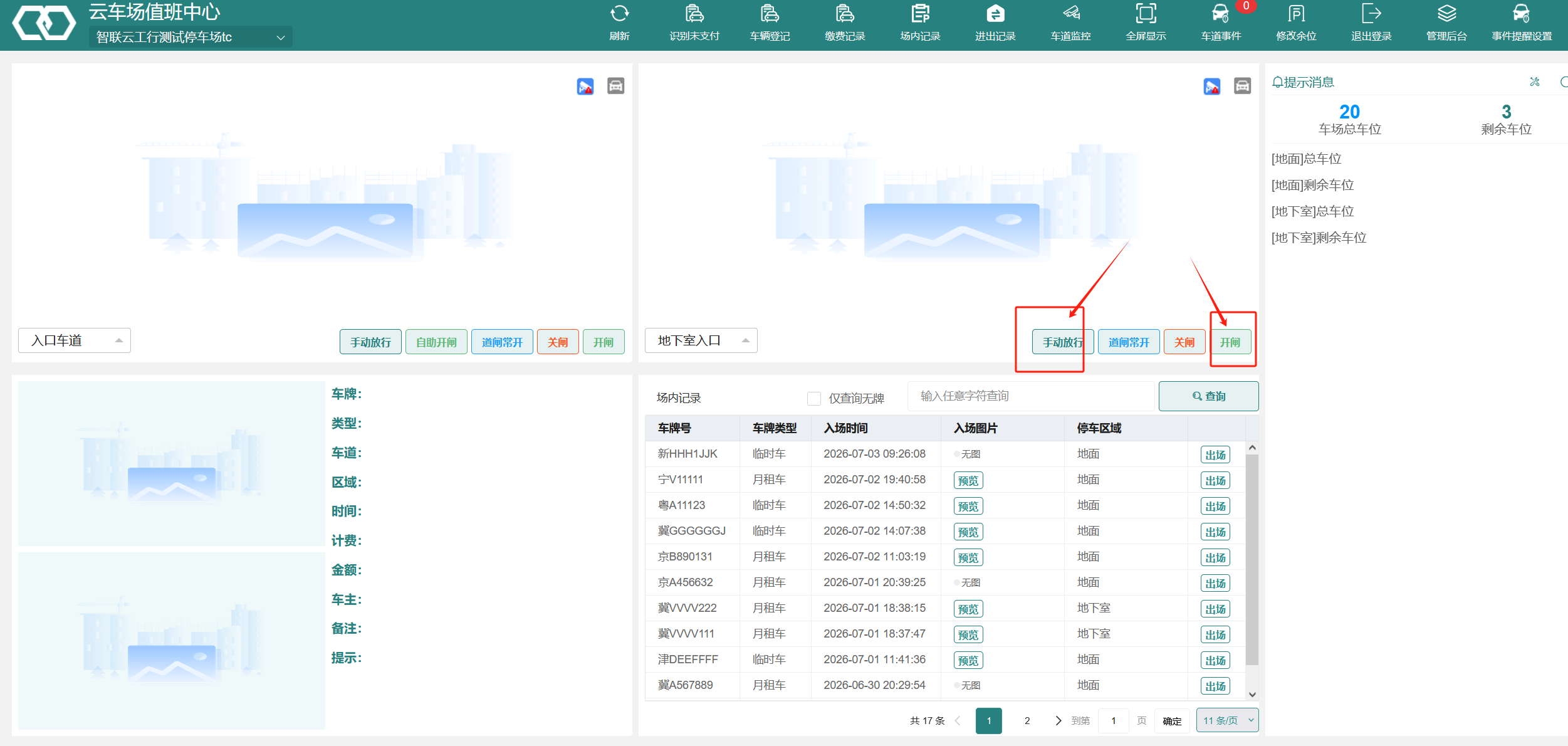This screenshot has width=1568, height=746.
Task: Open 车道监控 lane monitoring
Action: click(1070, 23)
